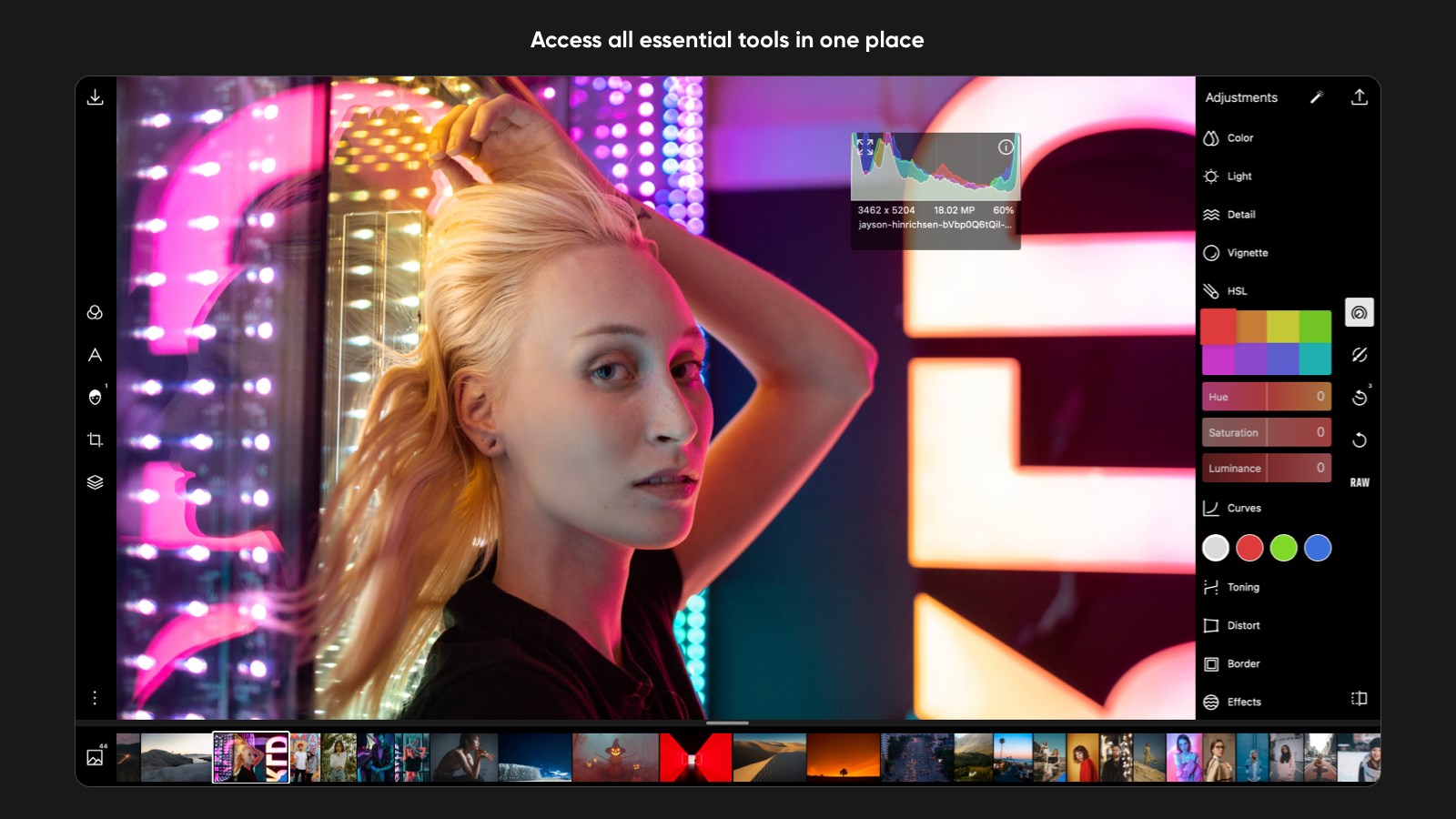This screenshot has width=1456, height=819.
Task: Click the Vignette adjustment entry
Action: pyautogui.click(x=1249, y=252)
